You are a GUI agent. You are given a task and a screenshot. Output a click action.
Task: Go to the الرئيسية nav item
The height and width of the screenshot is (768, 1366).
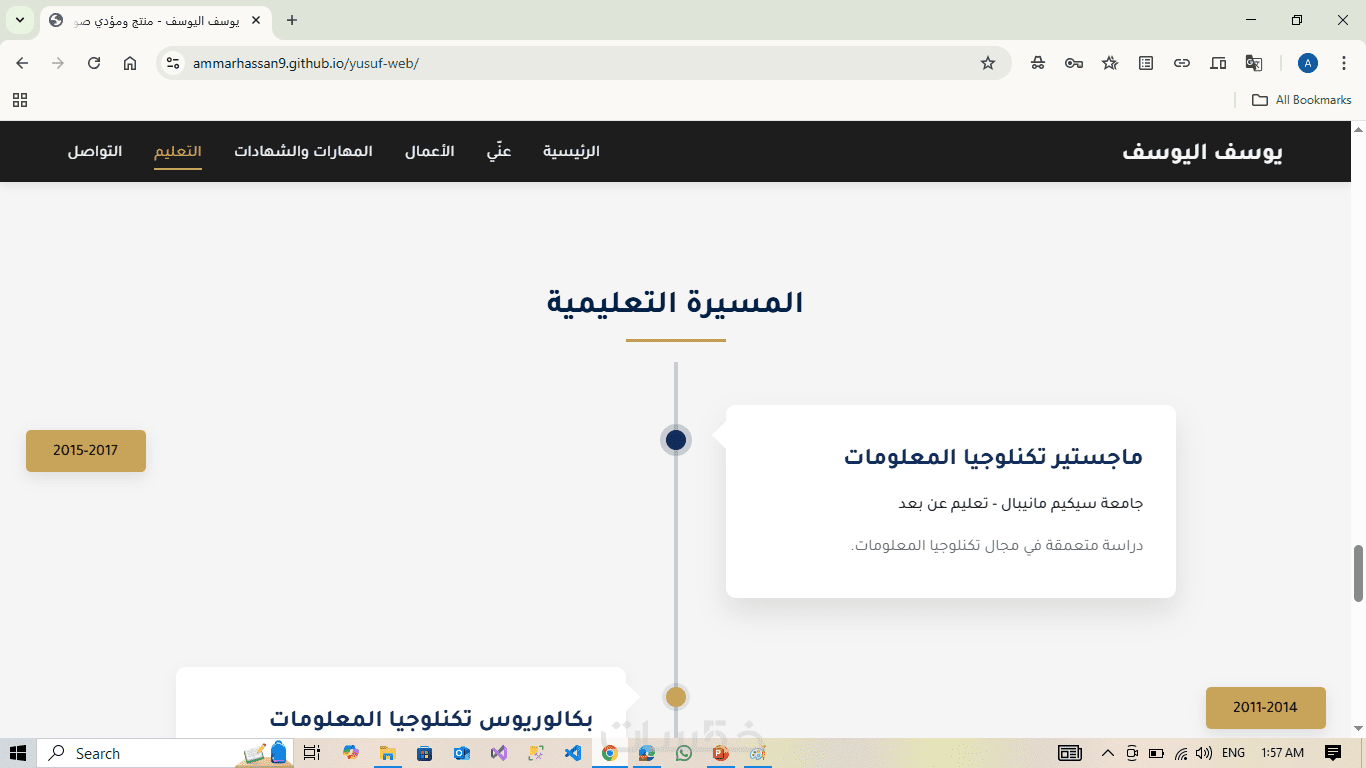coord(571,151)
